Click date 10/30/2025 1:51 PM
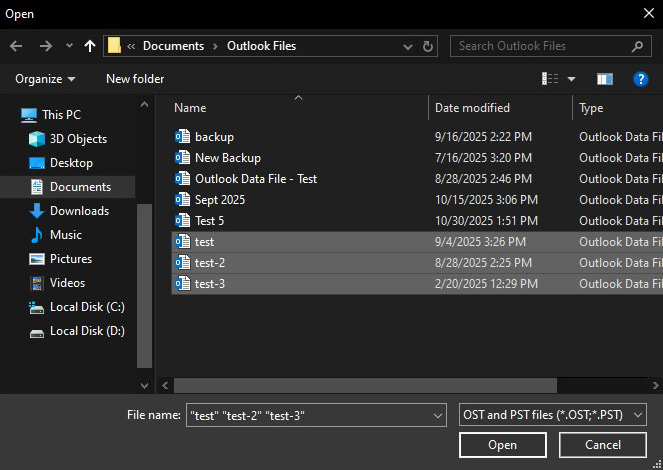The height and width of the screenshot is (470, 663). [x=486, y=221]
